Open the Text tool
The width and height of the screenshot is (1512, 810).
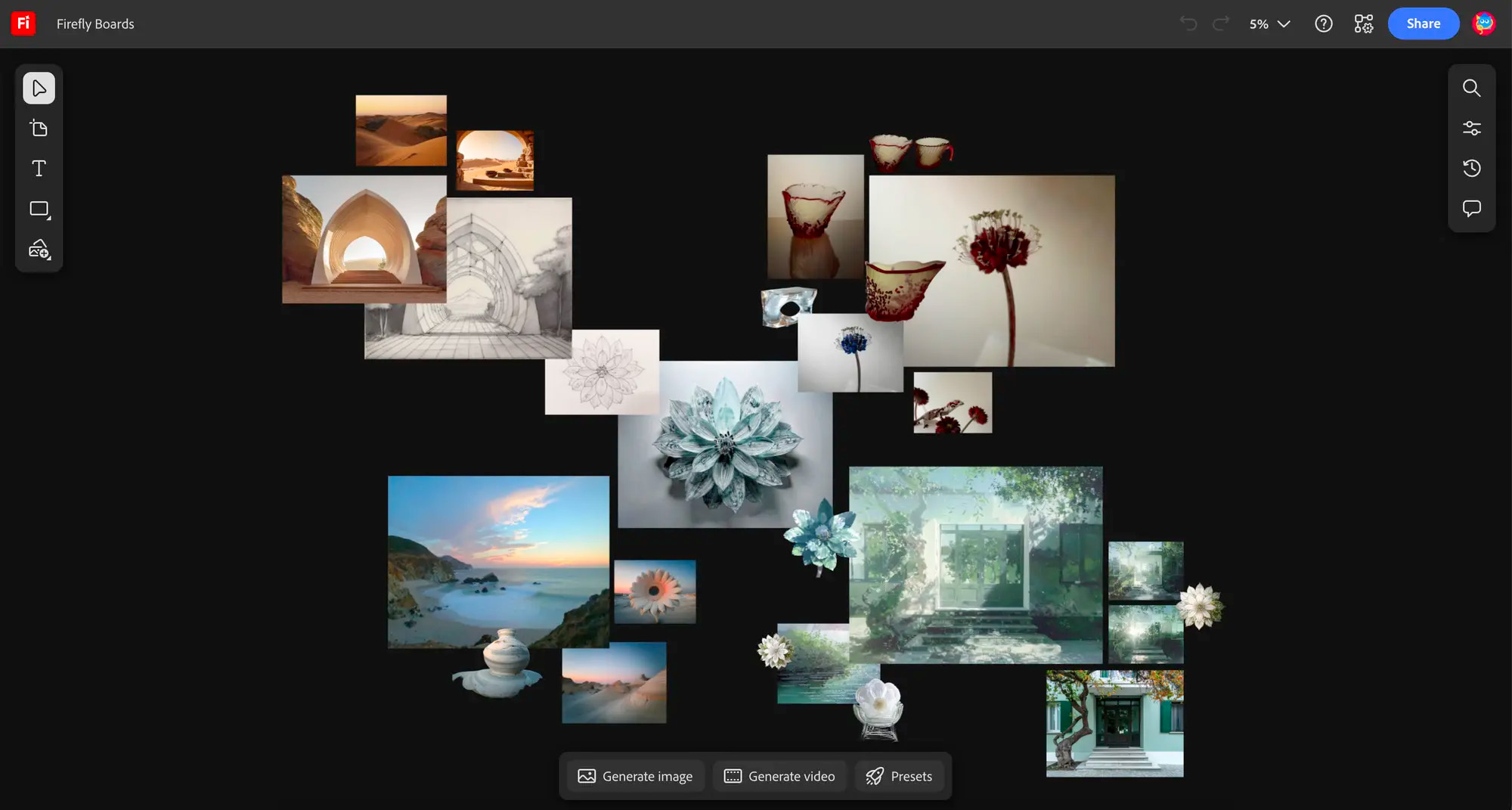coord(39,168)
